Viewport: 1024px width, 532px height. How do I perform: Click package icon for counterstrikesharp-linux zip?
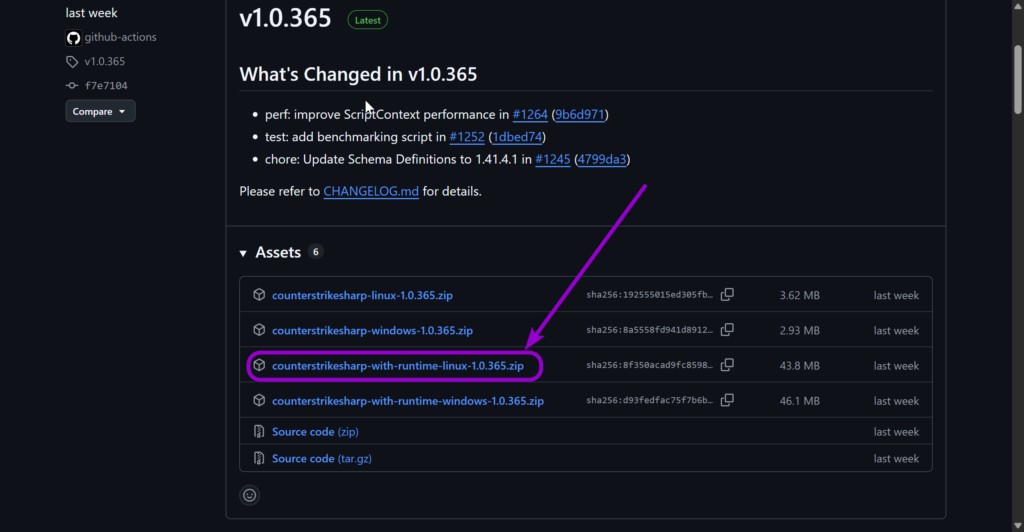(259, 295)
